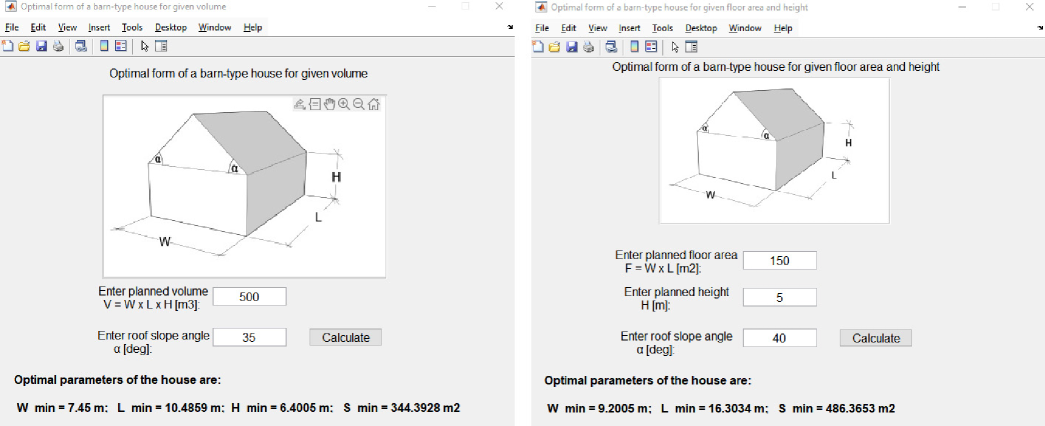Open View menu in left window
The width and height of the screenshot is (1045, 426).
coord(67,27)
